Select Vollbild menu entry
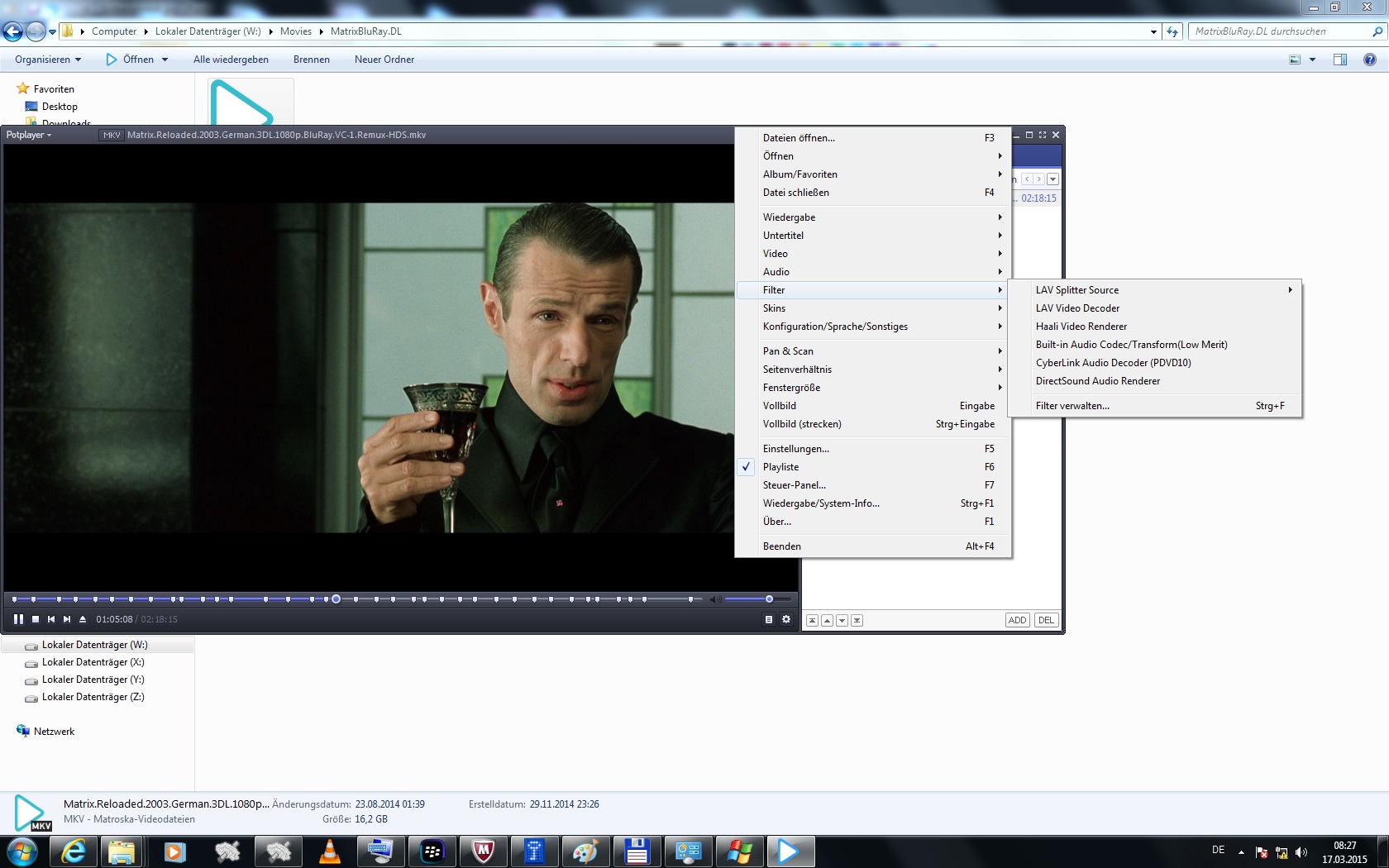 [873, 406]
